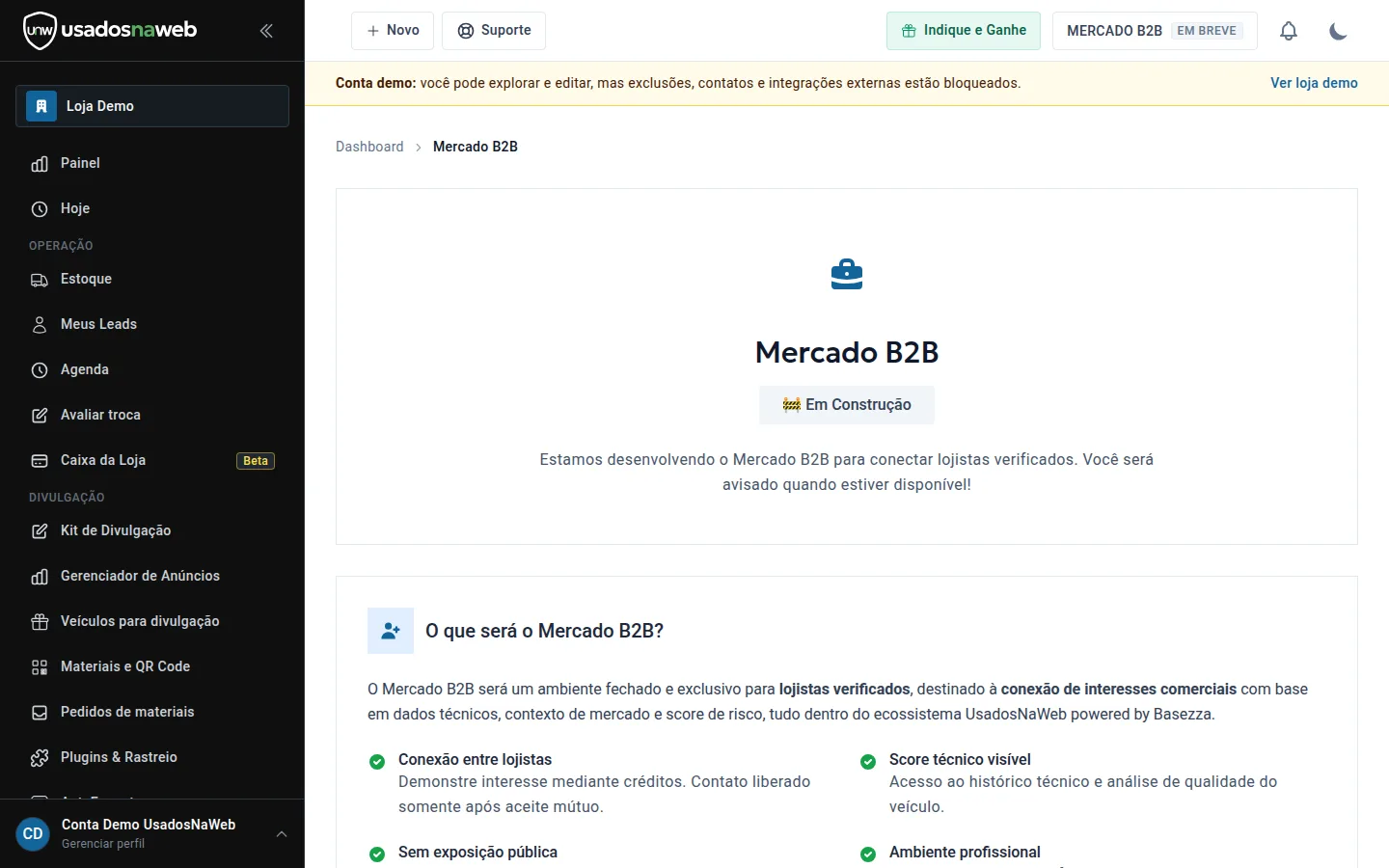Click the Kit de Divulgação pencil icon
1389x868 pixels.
click(x=40, y=531)
